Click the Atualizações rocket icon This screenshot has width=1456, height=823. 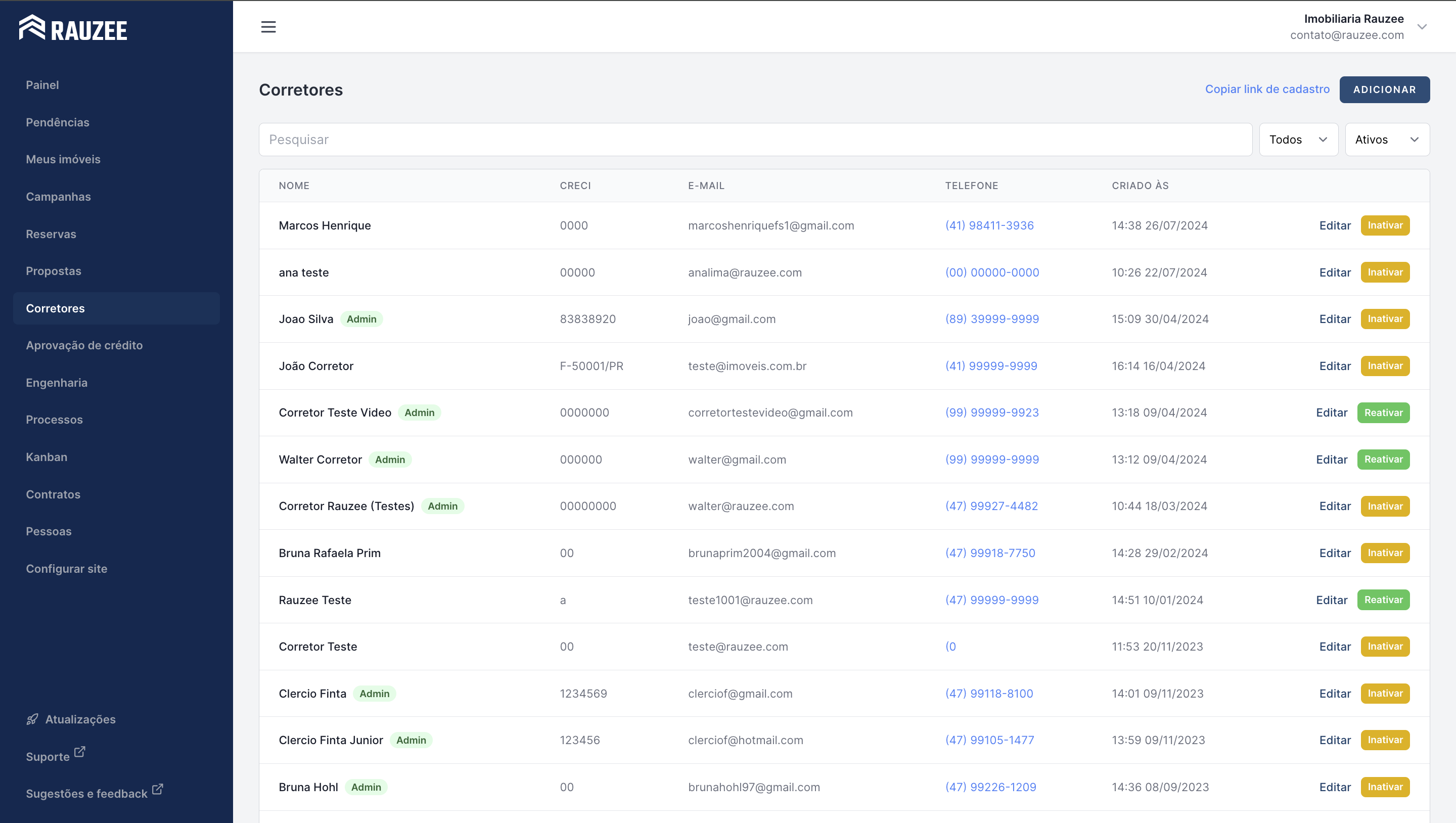tap(32, 719)
